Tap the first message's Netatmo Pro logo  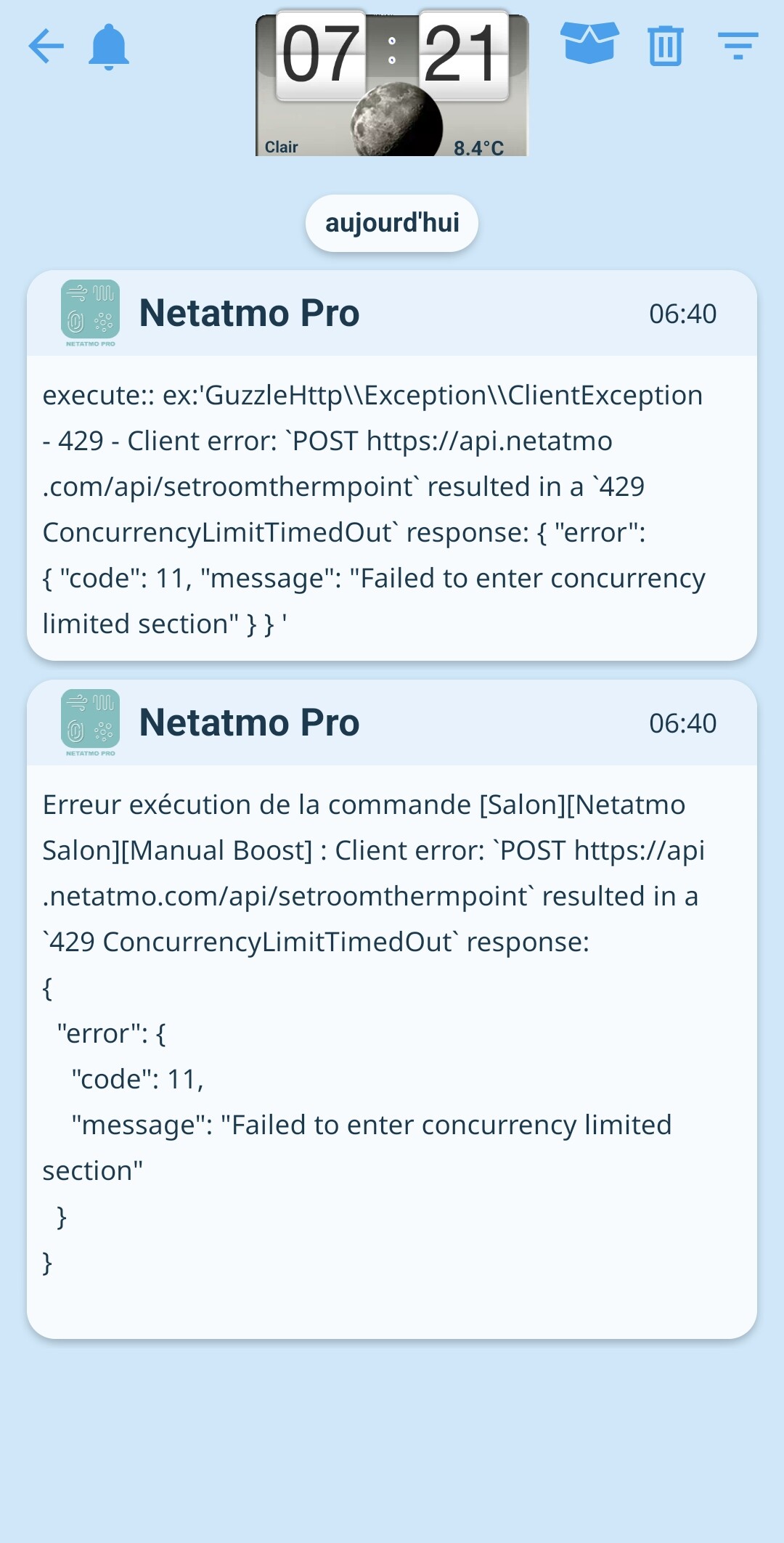(x=91, y=313)
